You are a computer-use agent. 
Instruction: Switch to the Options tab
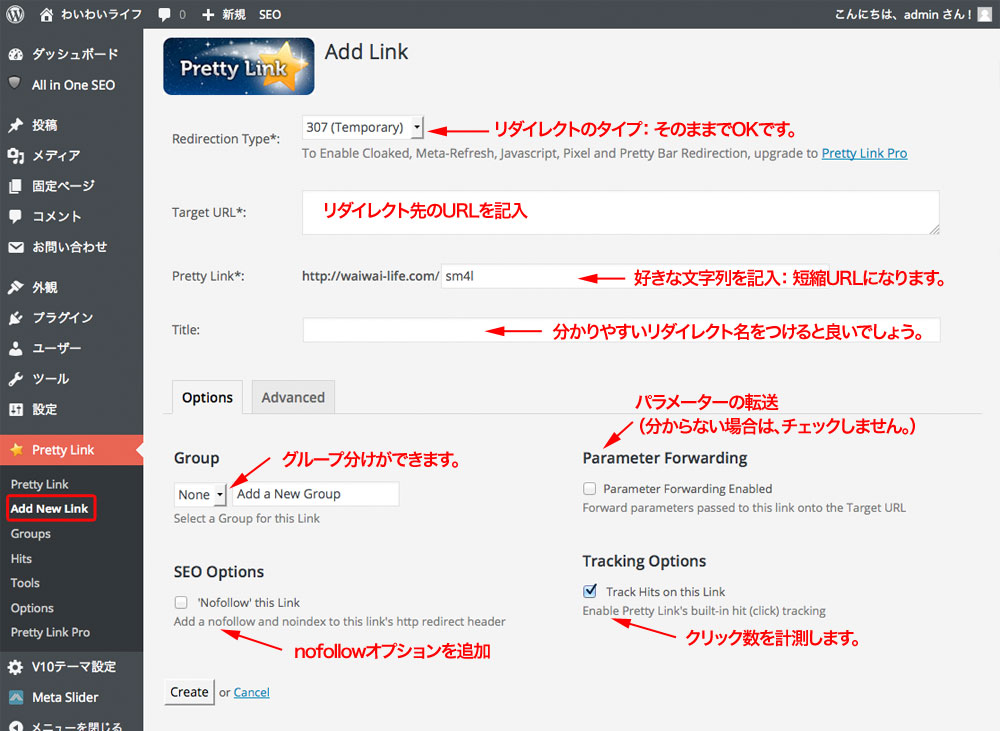207,397
